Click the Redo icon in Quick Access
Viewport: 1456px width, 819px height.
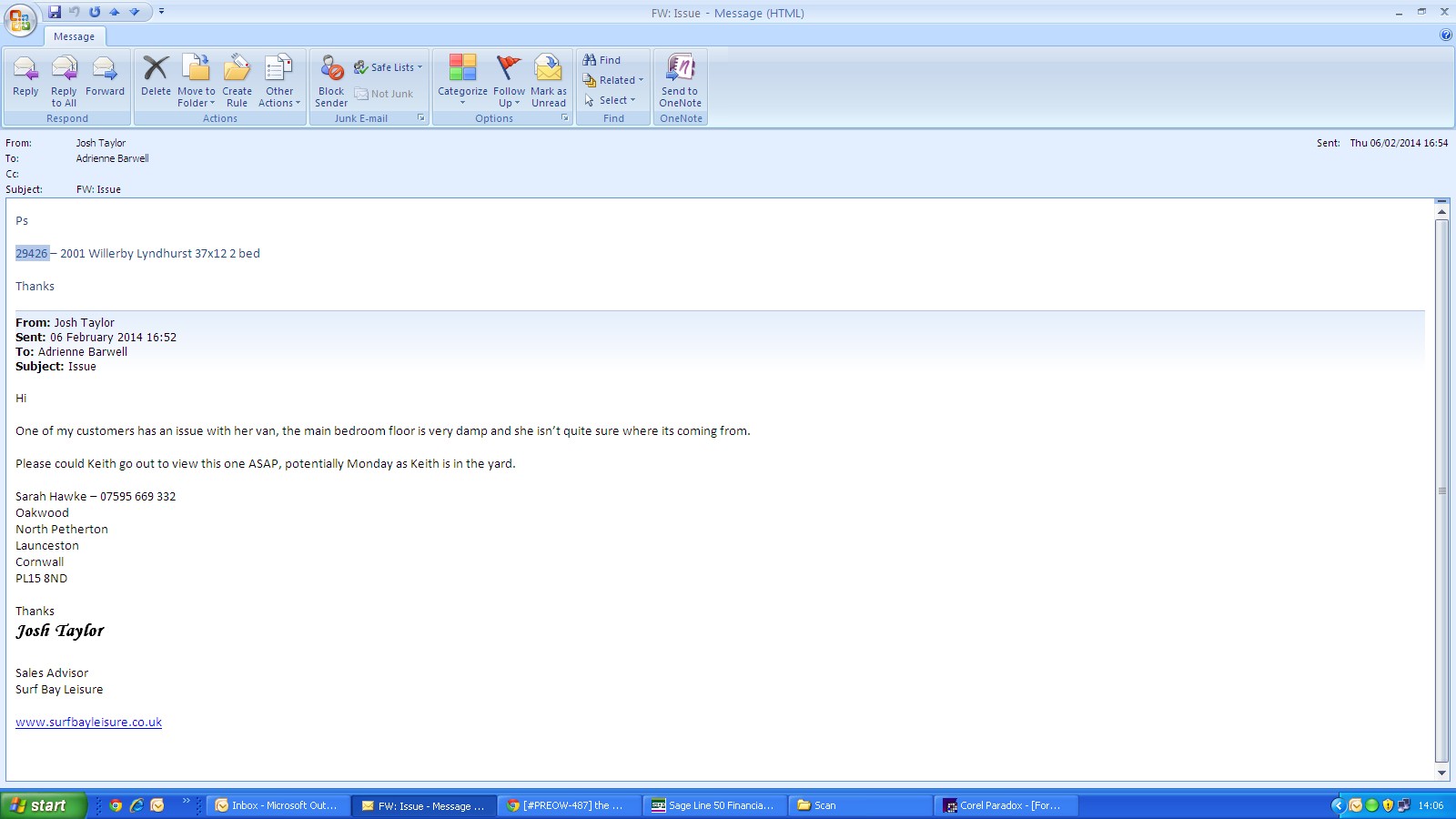95,12
